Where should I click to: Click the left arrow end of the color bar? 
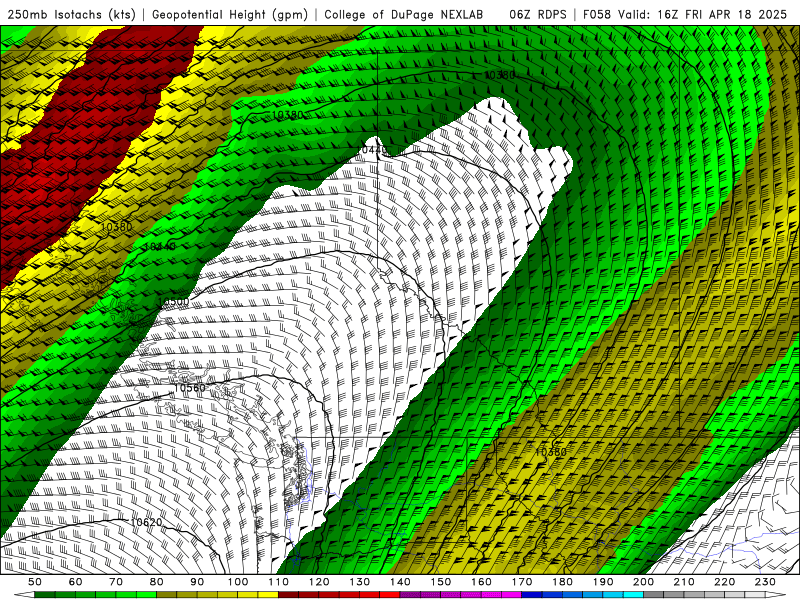24,595
